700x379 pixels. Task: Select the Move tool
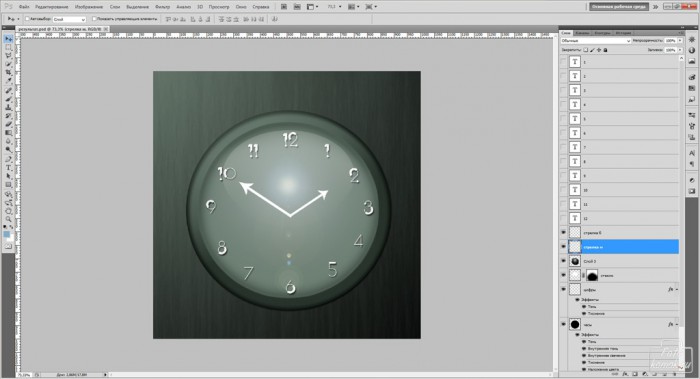pyautogui.click(x=8, y=39)
